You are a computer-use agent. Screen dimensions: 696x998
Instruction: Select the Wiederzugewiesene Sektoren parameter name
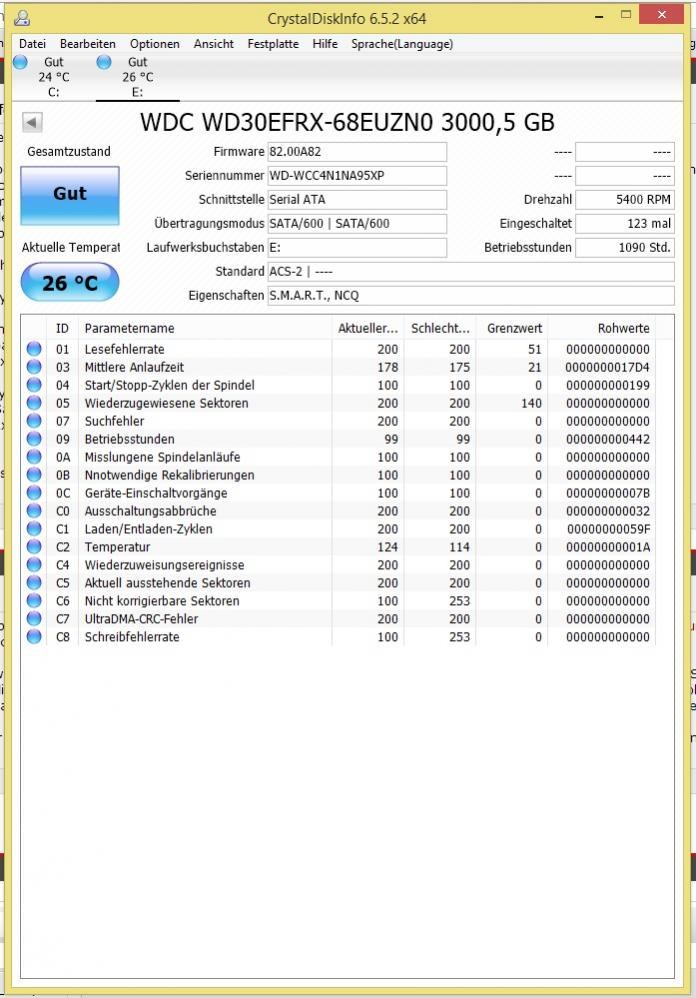click(167, 404)
